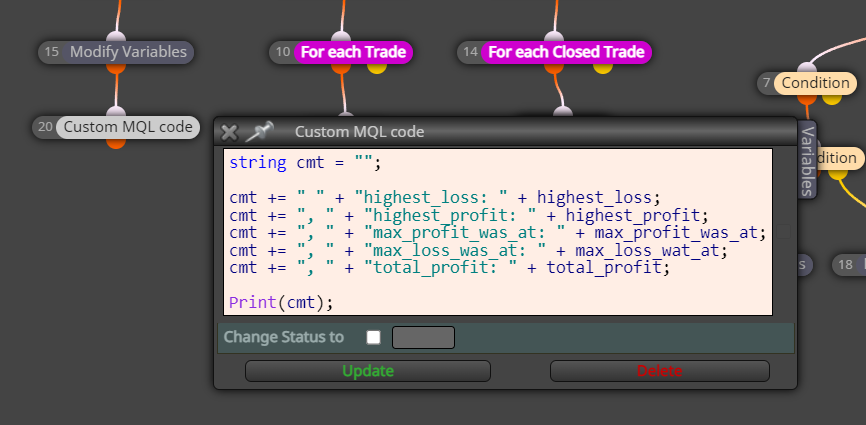
Task: Click input connector atop For each Trade block
Action: click(341, 38)
